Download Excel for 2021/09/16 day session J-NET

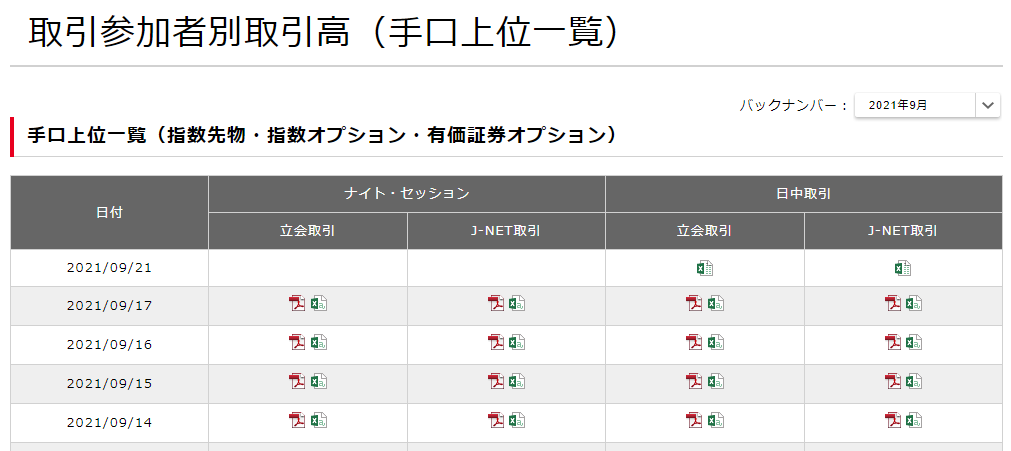(914, 343)
